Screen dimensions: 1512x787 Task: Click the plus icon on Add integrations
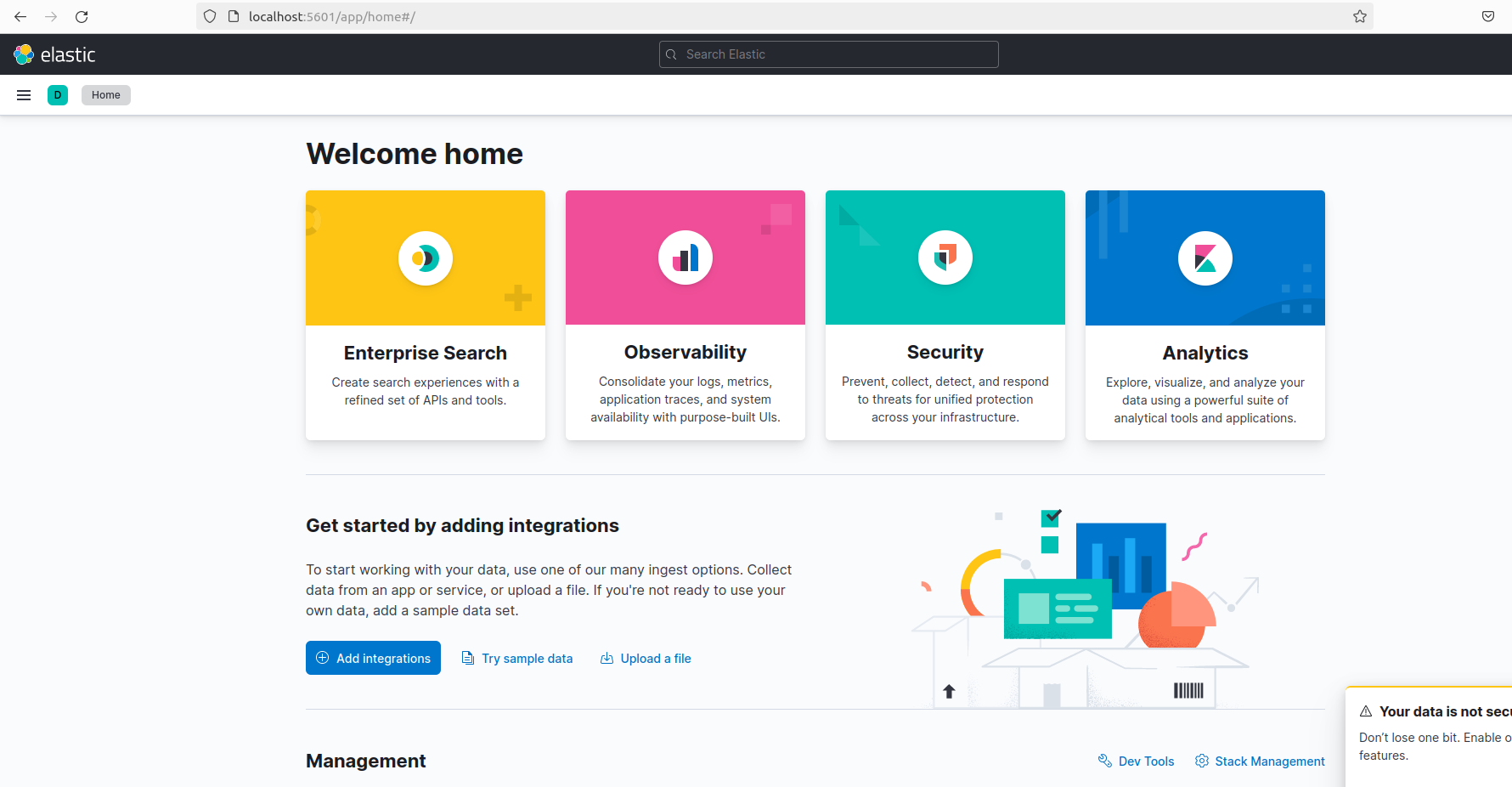coord(323,658)
